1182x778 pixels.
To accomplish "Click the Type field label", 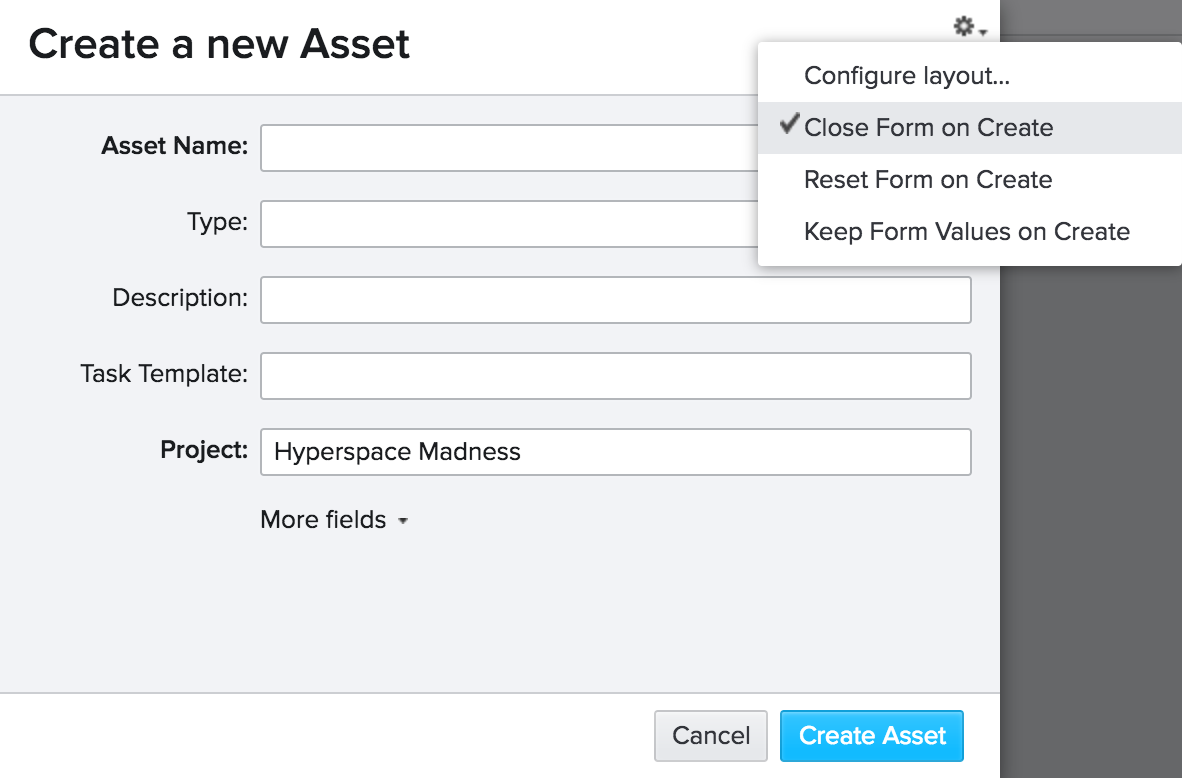I will tap(217, 222).
